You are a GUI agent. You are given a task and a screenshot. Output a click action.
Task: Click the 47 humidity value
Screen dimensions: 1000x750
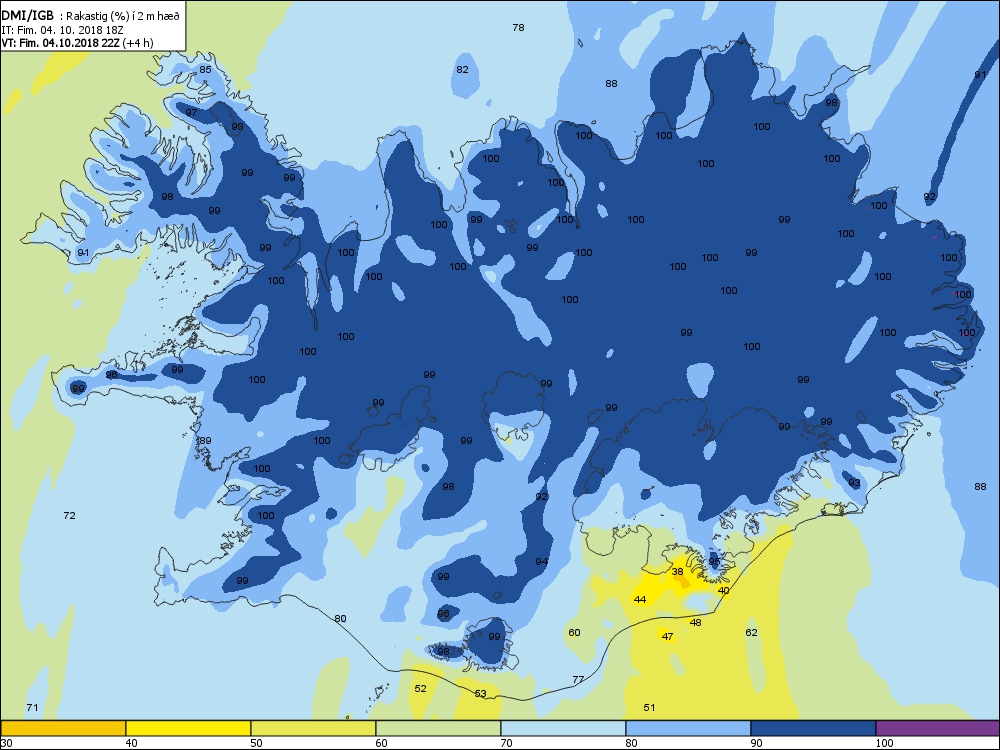pos(667,636)
